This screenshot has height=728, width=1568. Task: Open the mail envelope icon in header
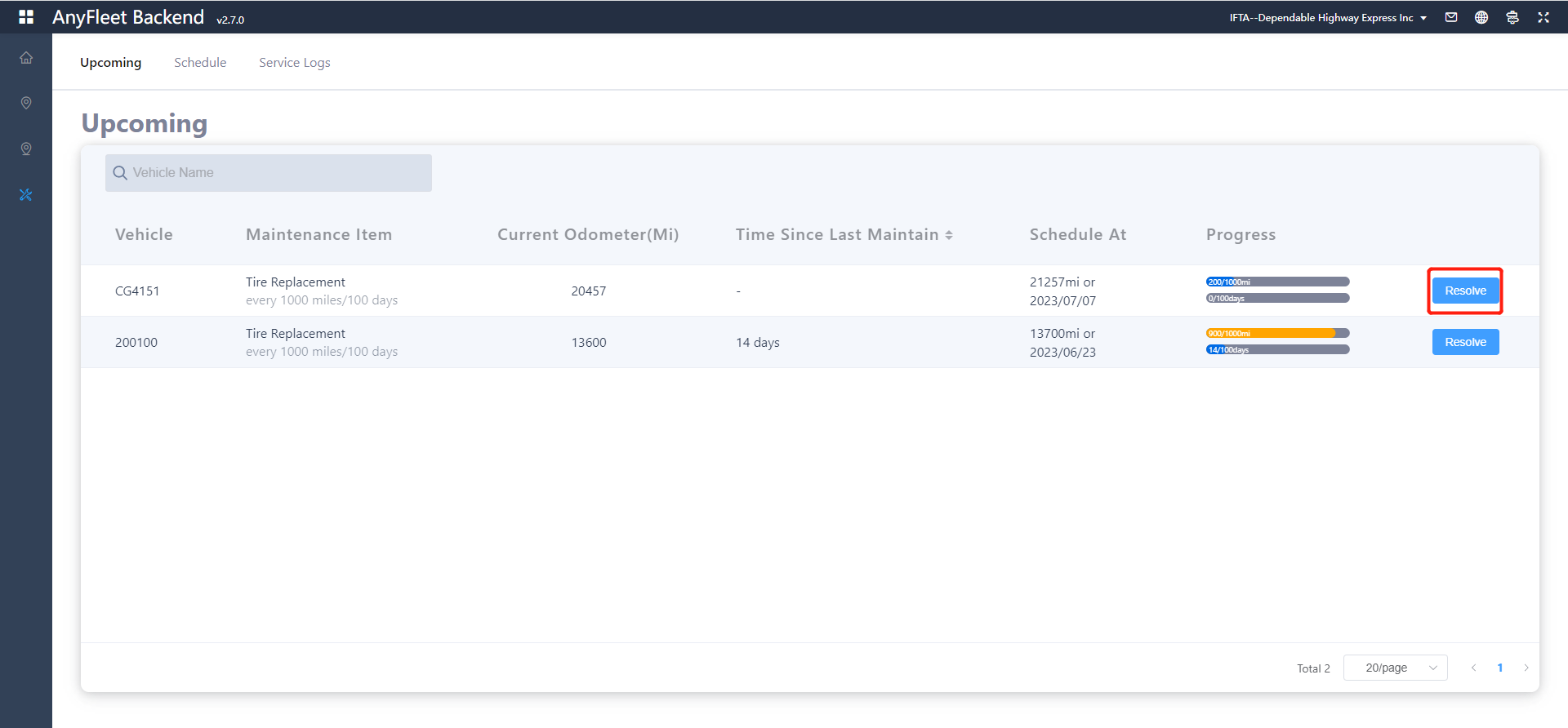click(1451, 17)
